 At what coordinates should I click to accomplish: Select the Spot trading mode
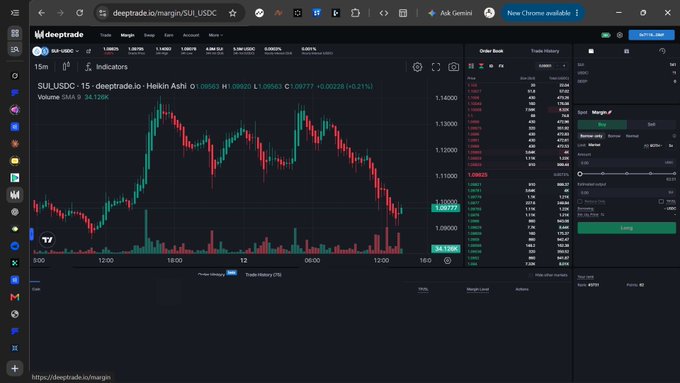coord(582,112)
